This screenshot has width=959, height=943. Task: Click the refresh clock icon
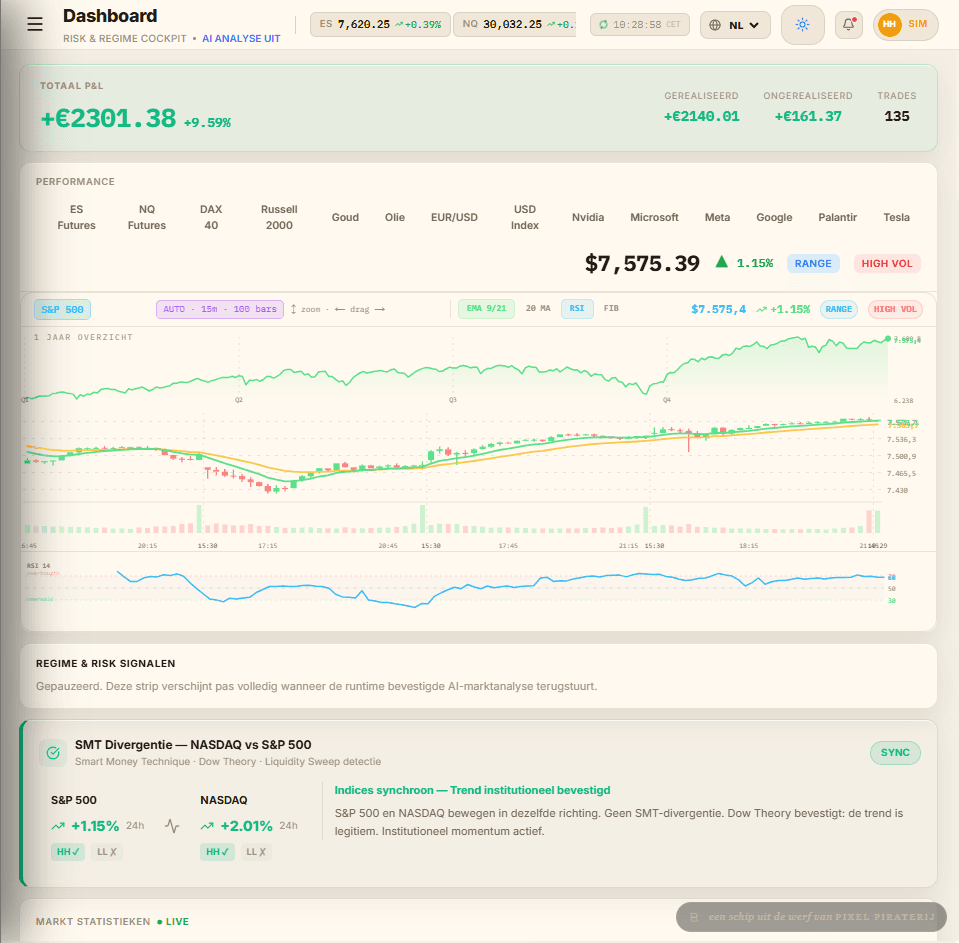(603, 24)
